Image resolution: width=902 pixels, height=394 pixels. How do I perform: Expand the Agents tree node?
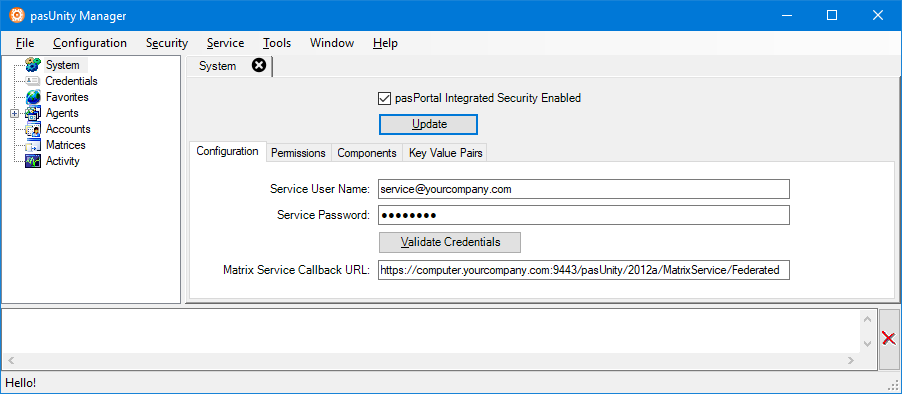[x=14, y=113]
